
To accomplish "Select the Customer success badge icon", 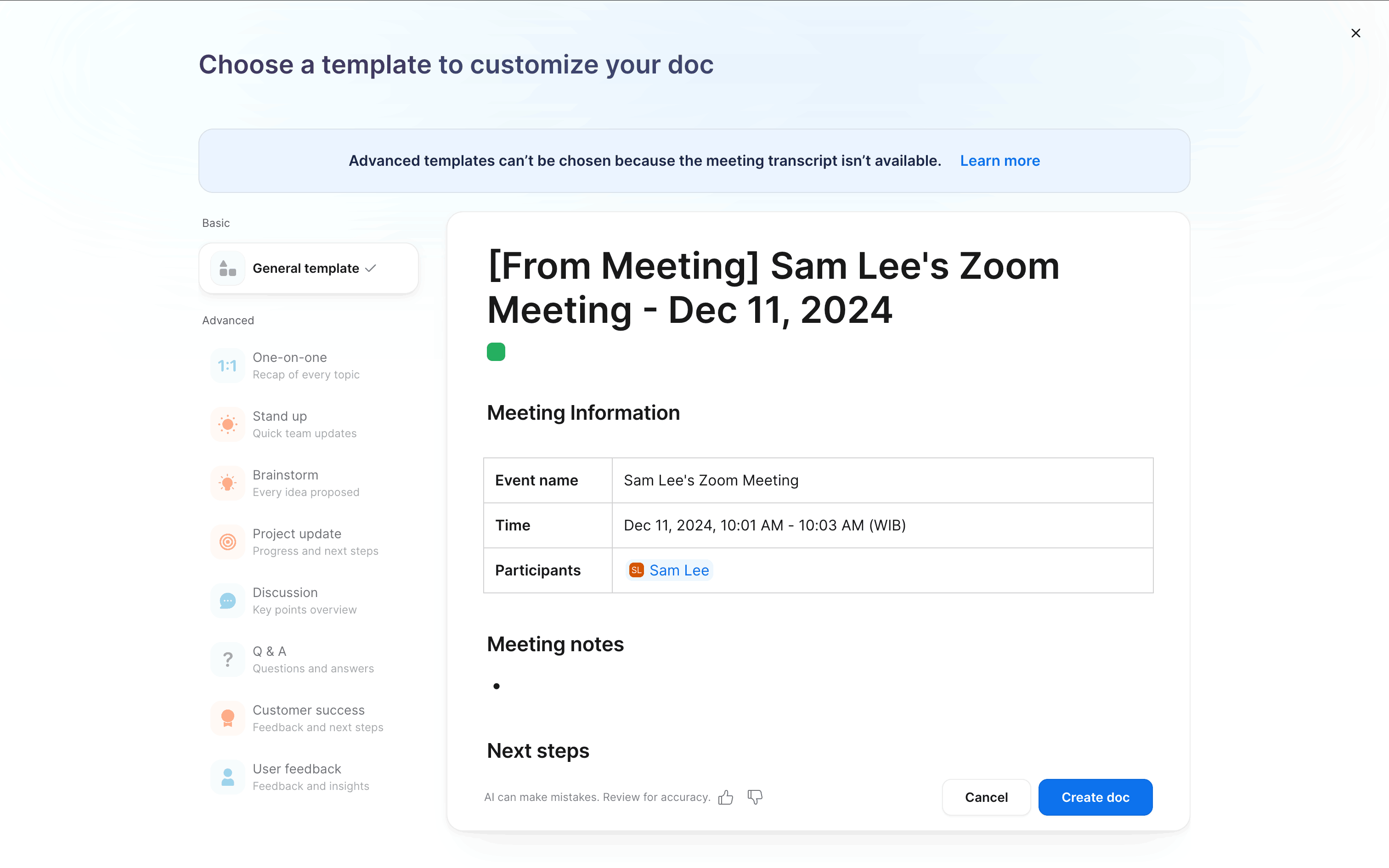I will [x=227, y=717].
